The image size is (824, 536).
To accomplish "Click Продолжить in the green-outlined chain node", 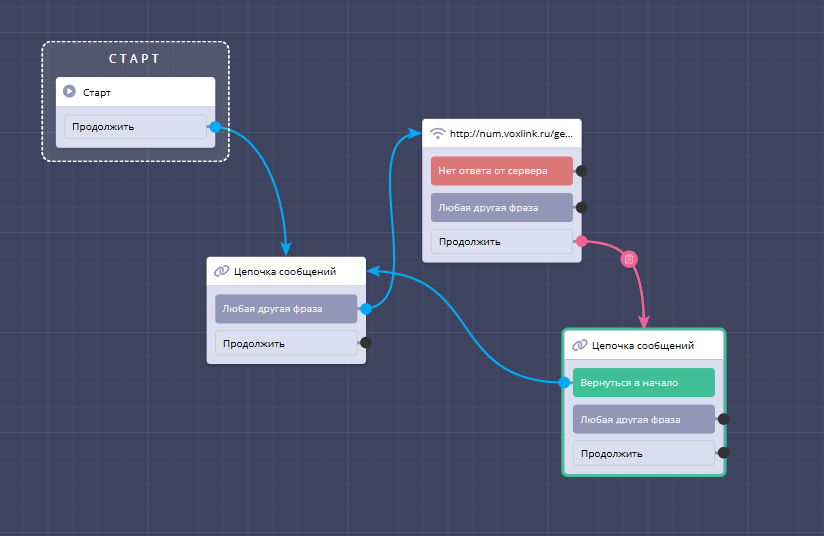I will click(643, 453).
